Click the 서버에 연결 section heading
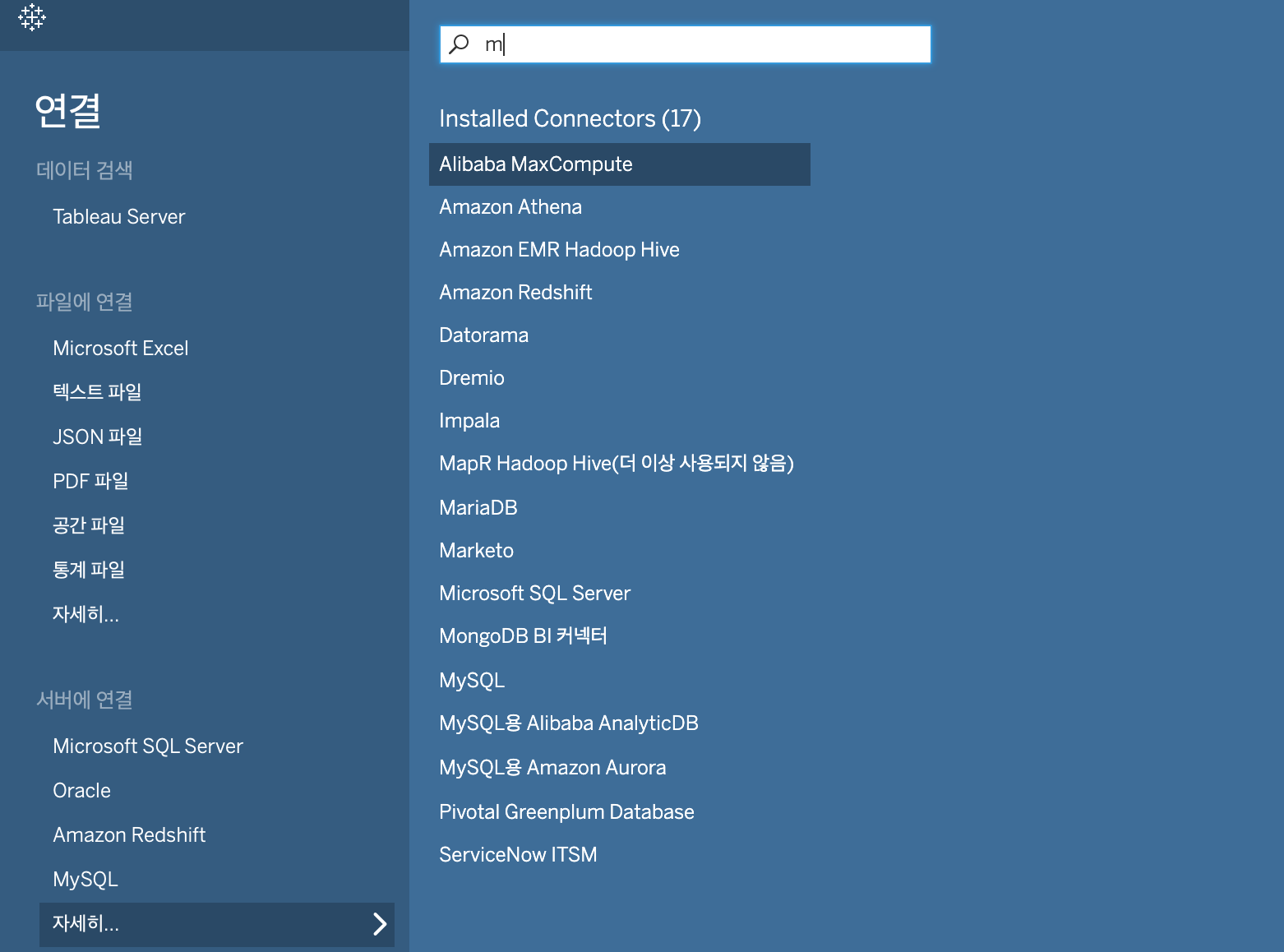Viewport: 1284px width, 952px height. click(x=85, y=700)
